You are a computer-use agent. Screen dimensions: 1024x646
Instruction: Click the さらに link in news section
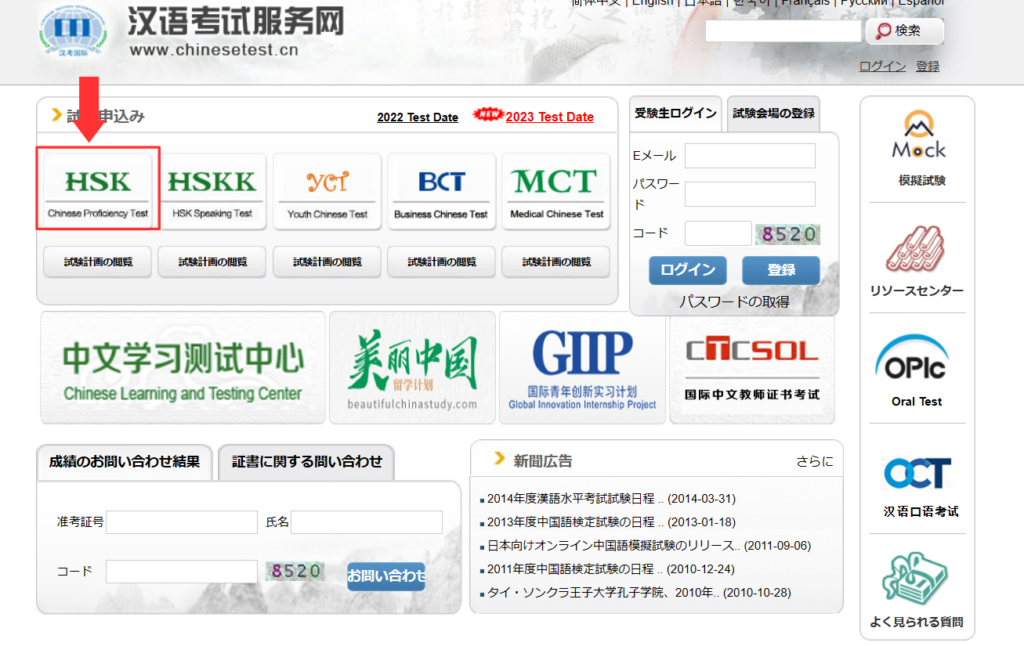(x=813, y=461)
